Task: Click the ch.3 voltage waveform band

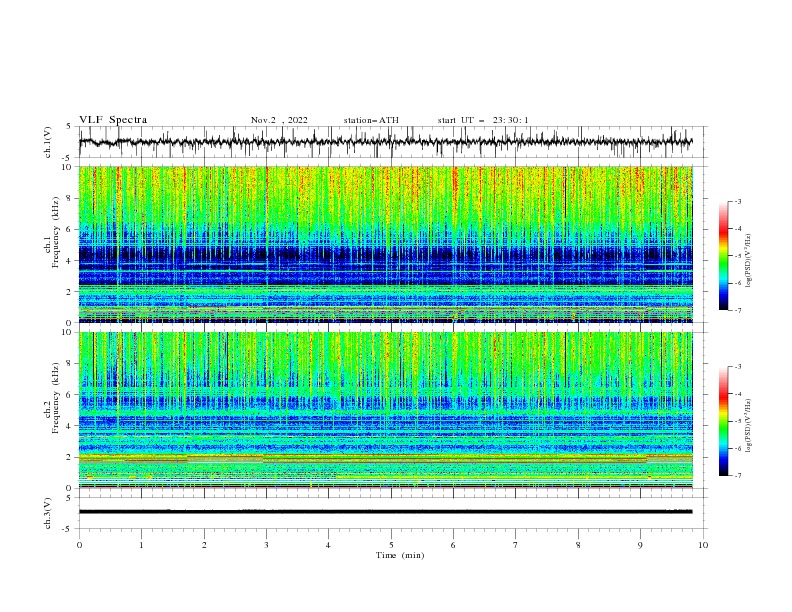Action: tap(386, 512)
